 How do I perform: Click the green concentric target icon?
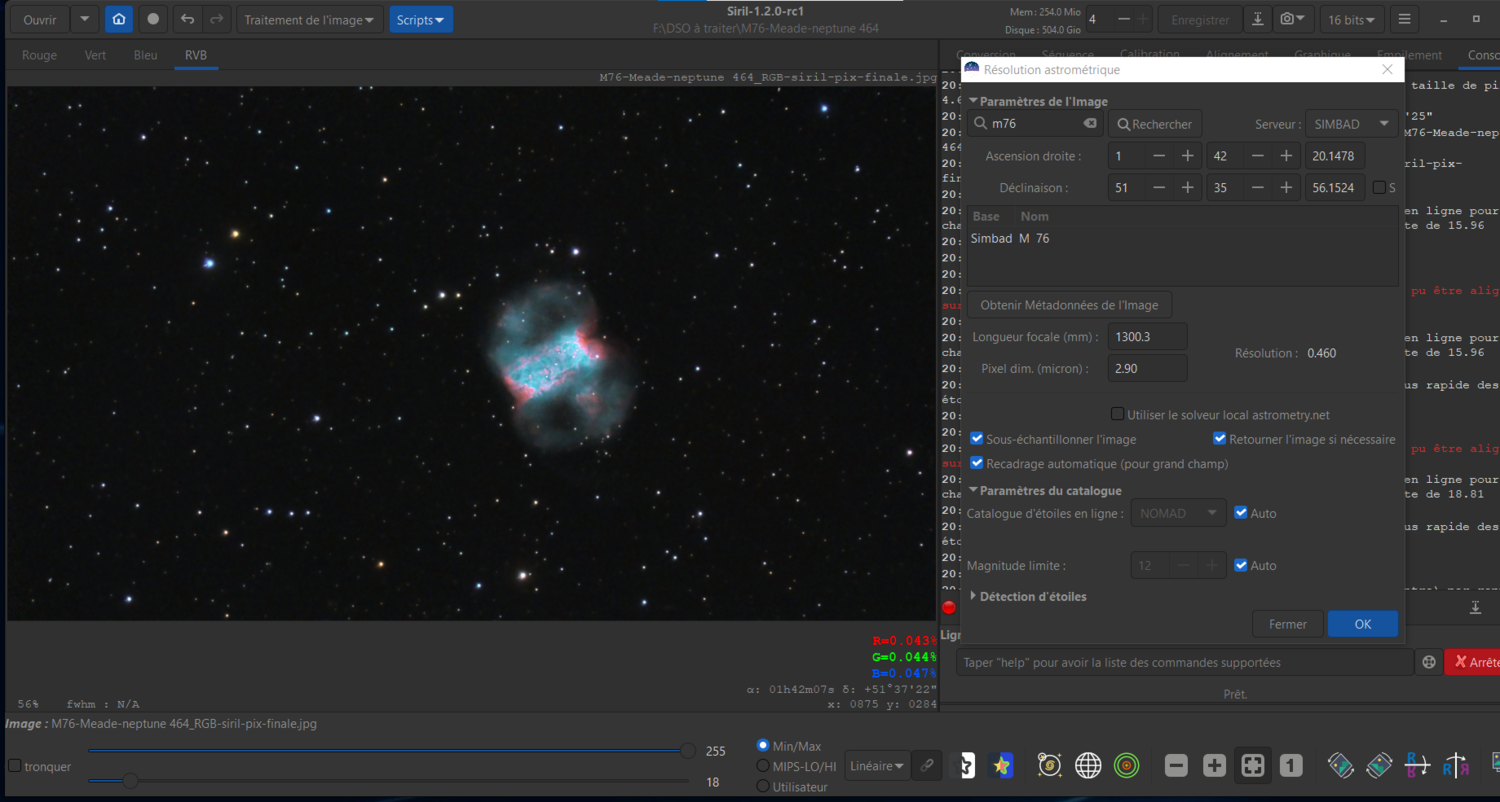(x=1126, y=766)
